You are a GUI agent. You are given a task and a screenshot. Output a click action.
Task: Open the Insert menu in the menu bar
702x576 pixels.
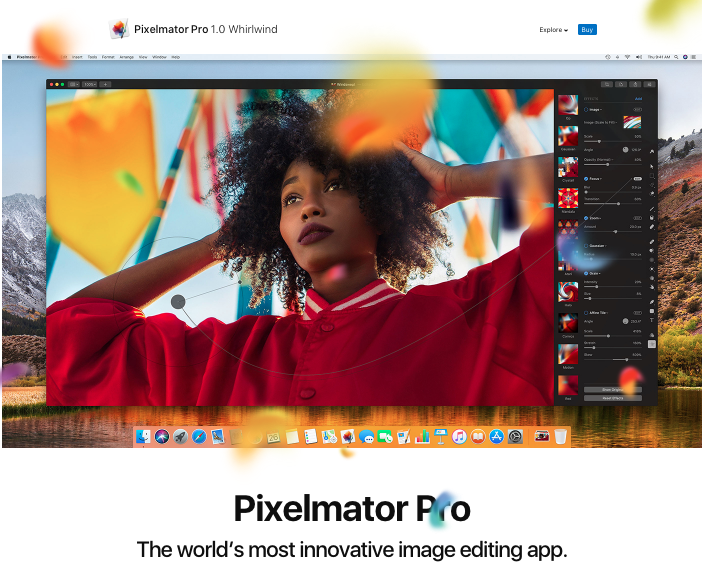pyautogui.click(x=77, y=57)
